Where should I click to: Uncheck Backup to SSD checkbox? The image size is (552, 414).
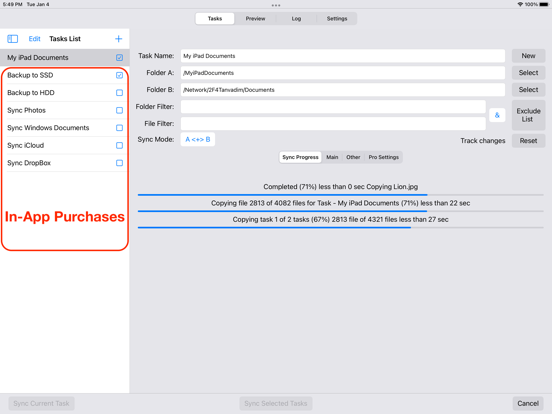[120, 75]
